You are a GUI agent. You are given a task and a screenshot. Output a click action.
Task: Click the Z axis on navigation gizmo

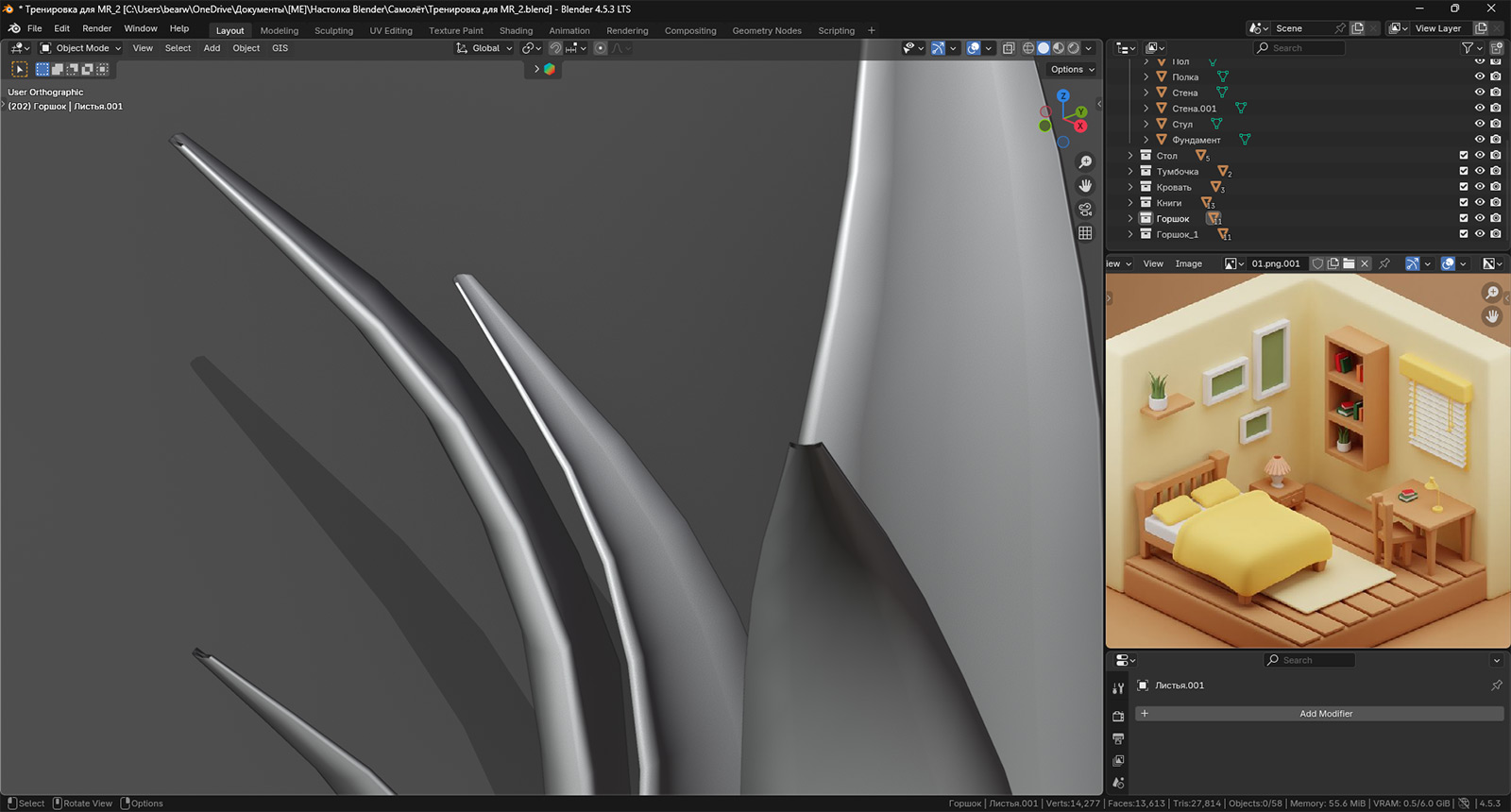[x=1063, y=96]
